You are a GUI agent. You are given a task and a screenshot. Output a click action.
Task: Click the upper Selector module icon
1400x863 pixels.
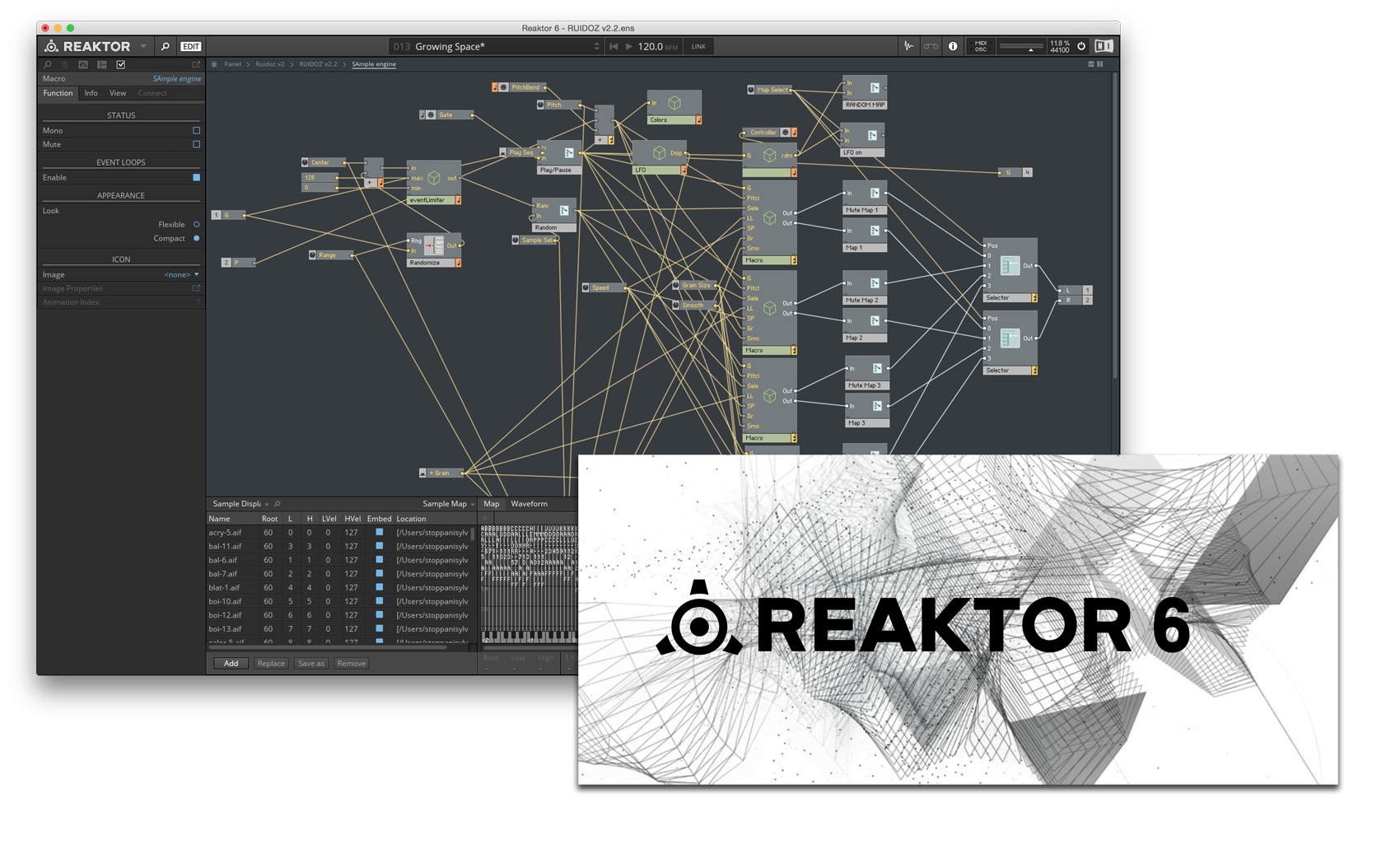tap(1010, 266)
